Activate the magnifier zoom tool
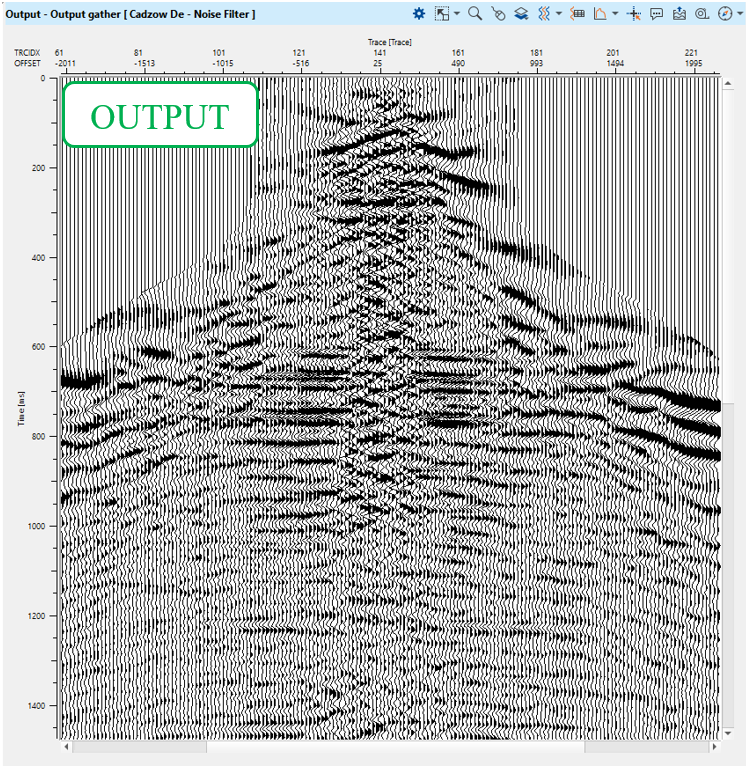The height and width of the screenshot is (766, 746). (475, 14)
